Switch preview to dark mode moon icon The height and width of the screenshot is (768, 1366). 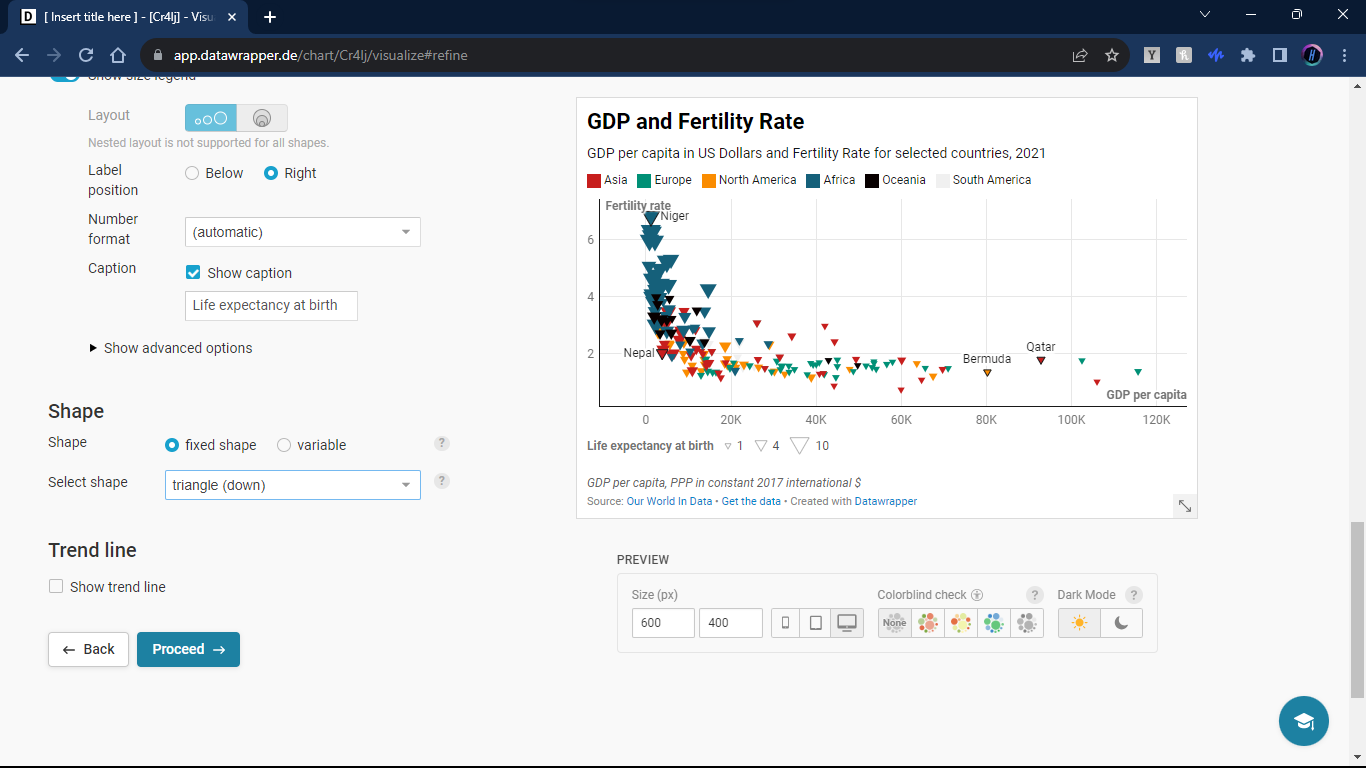click(x=1121, y=623)
